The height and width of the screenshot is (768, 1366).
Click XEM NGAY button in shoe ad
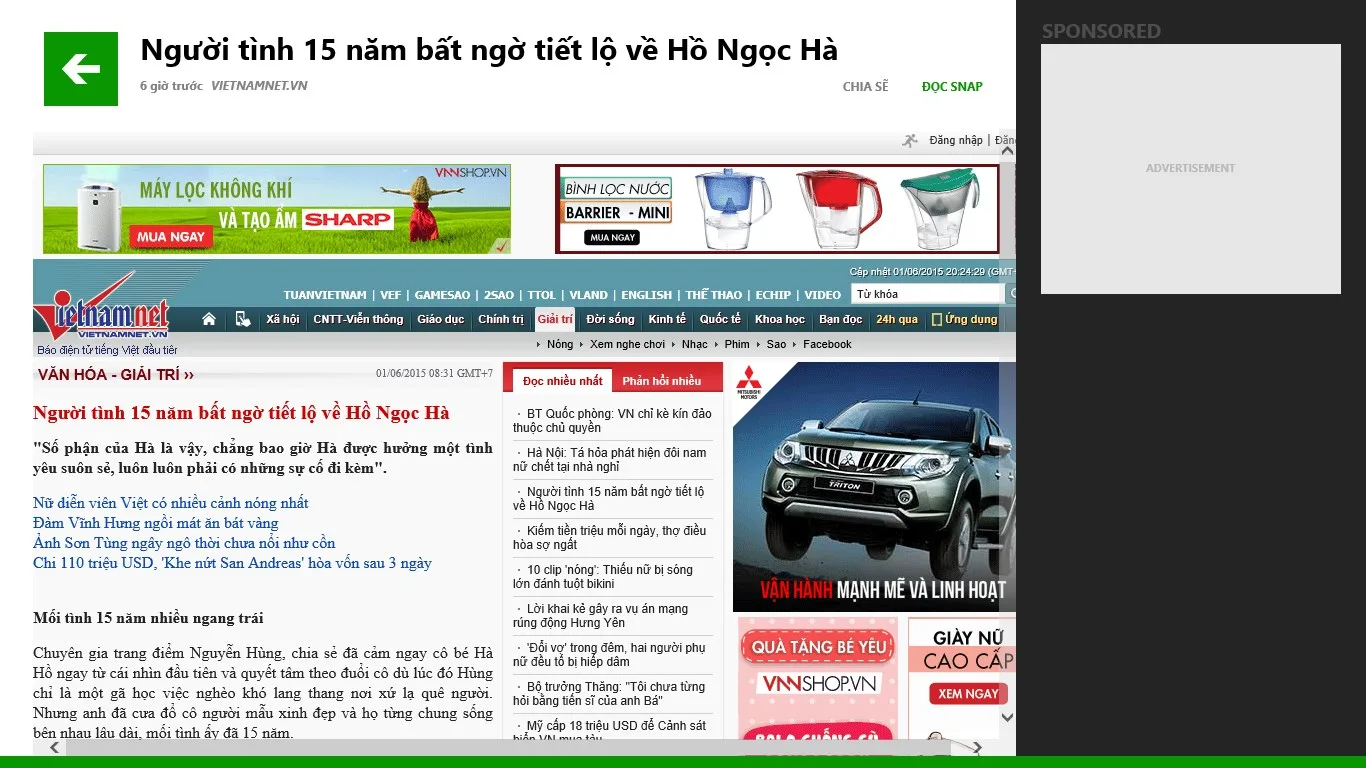(x=968, y=693)
